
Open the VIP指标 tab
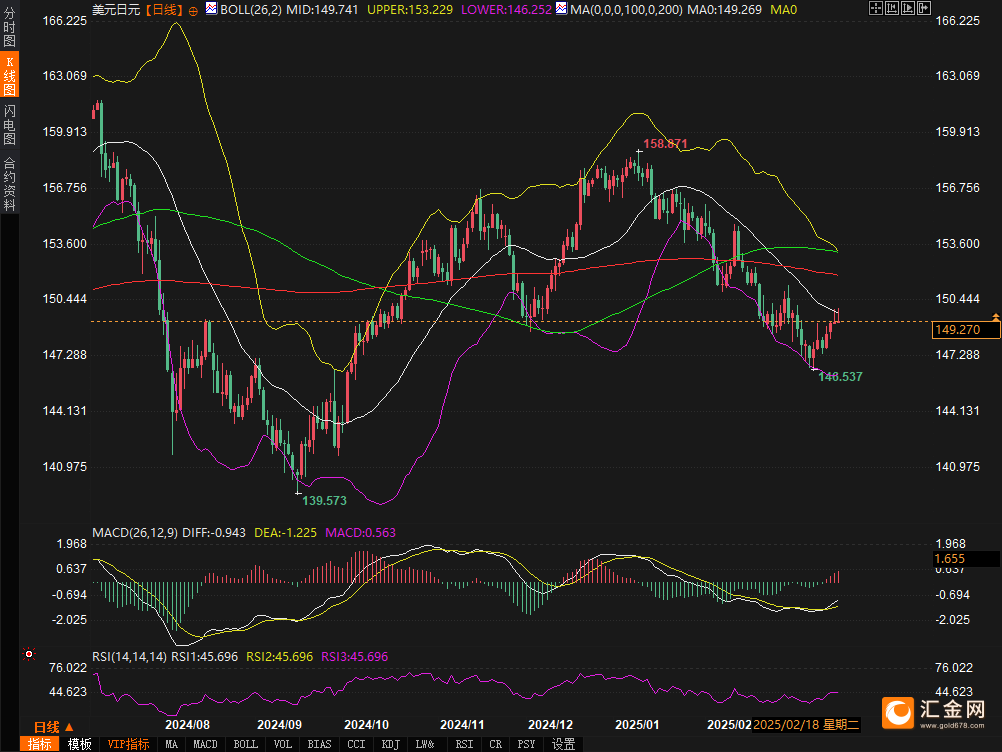(128, 744)
